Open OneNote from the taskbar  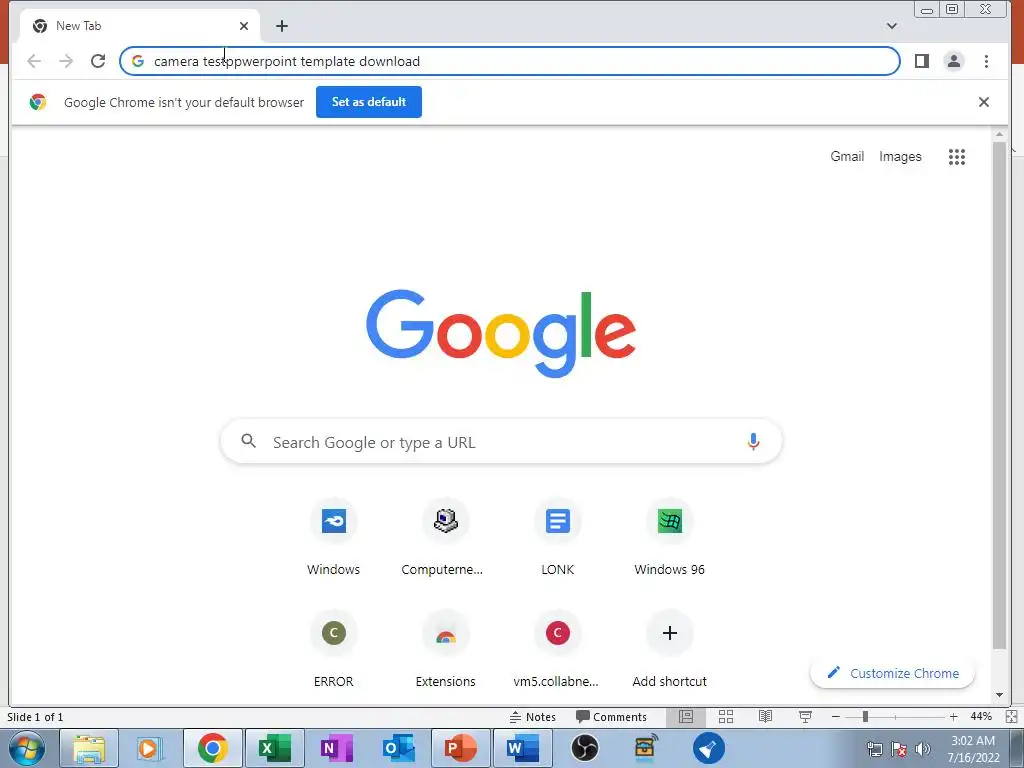pos(336,748)
